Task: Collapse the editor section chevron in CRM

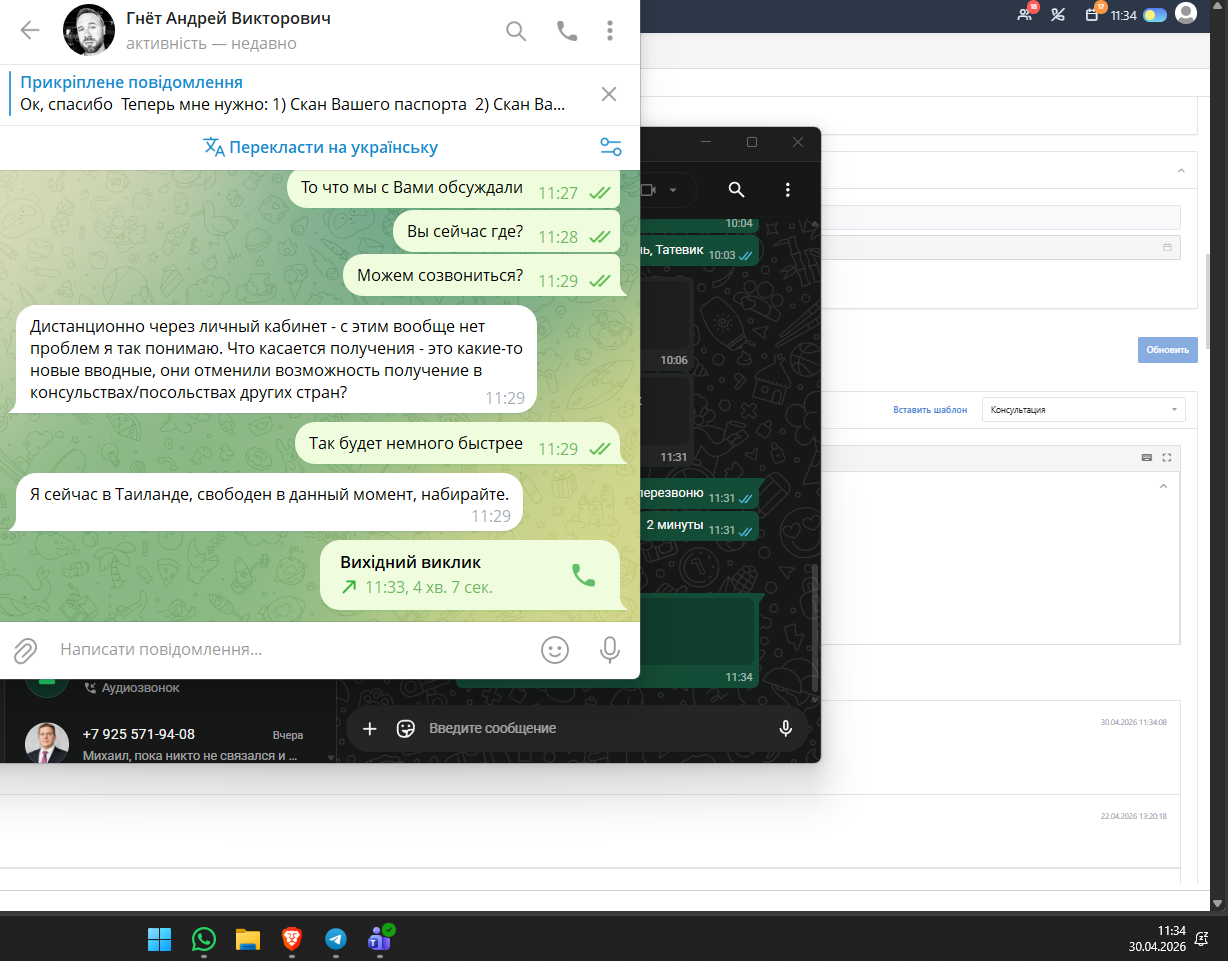Action: pos(1162,487)
